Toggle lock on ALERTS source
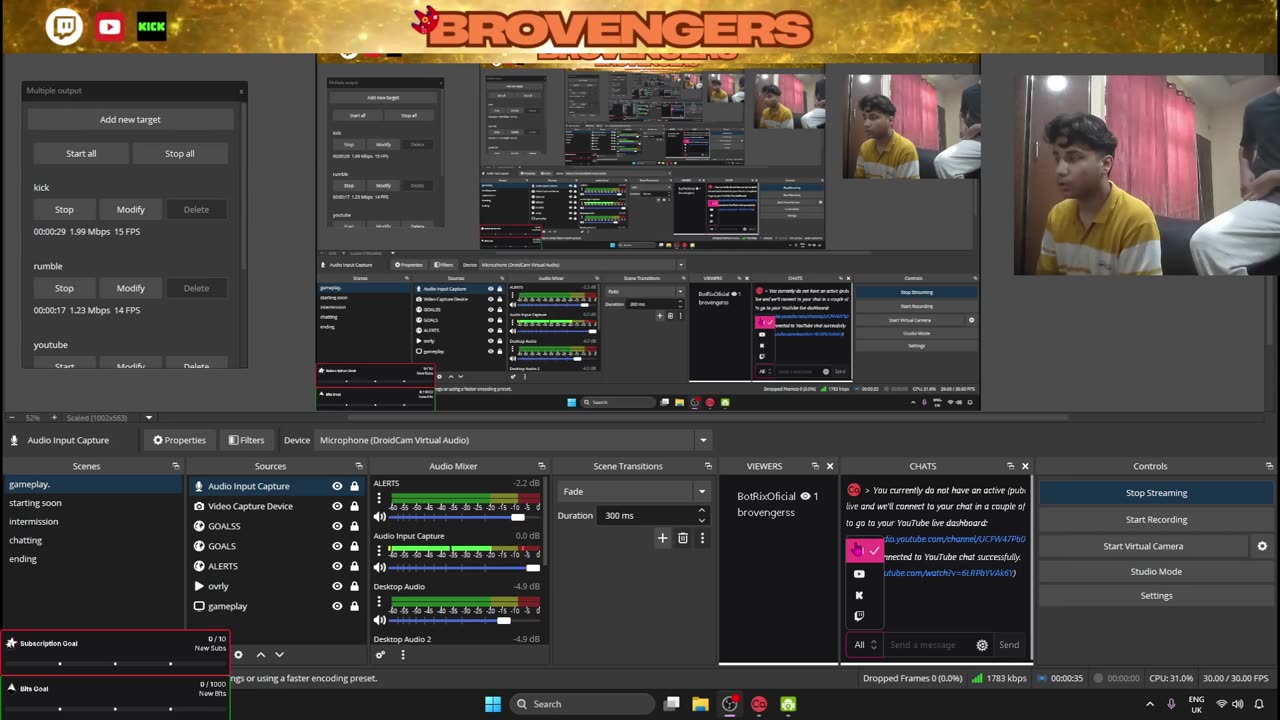 tap(354, 566)
